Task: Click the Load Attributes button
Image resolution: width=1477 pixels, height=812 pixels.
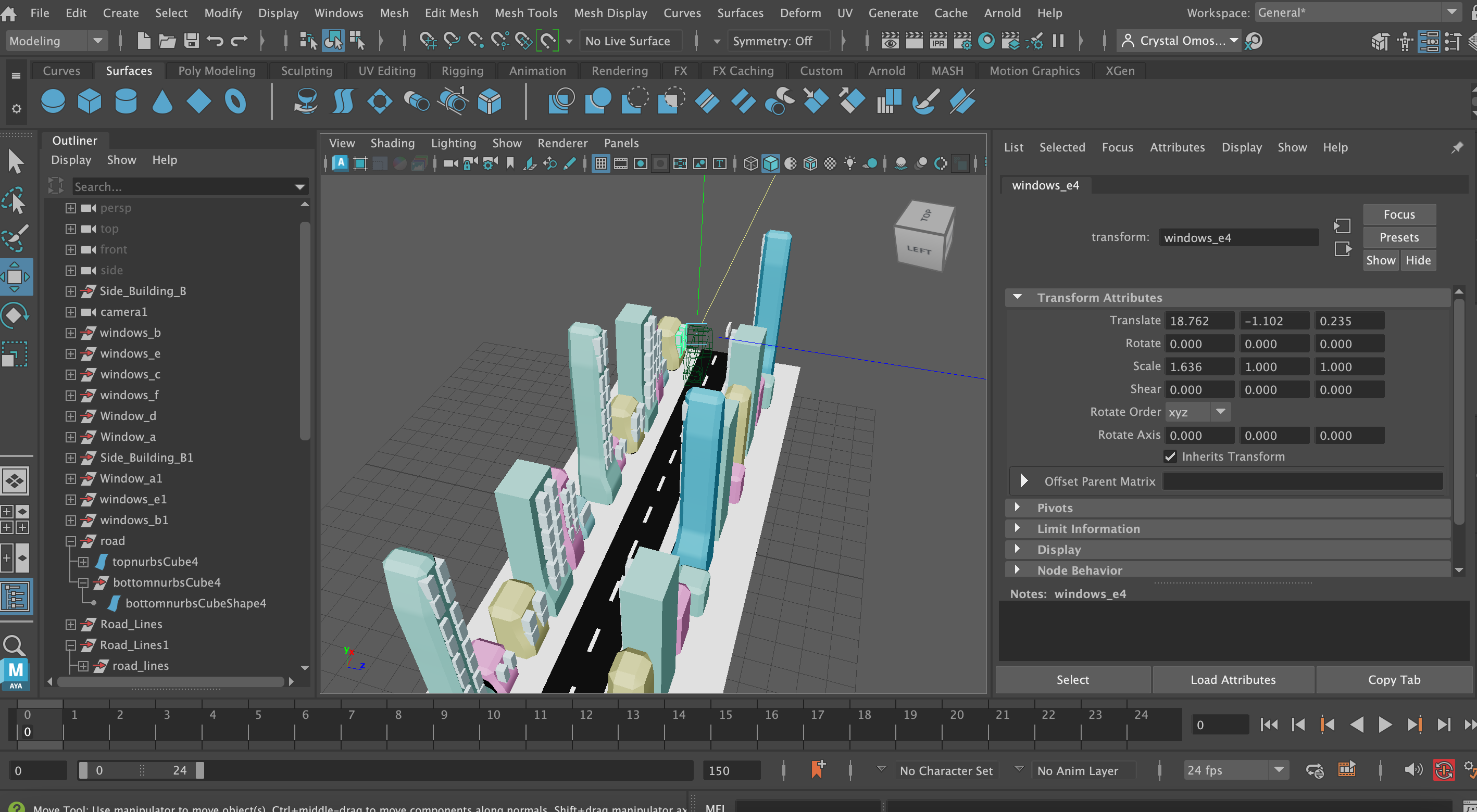Action: point(1233,680)
